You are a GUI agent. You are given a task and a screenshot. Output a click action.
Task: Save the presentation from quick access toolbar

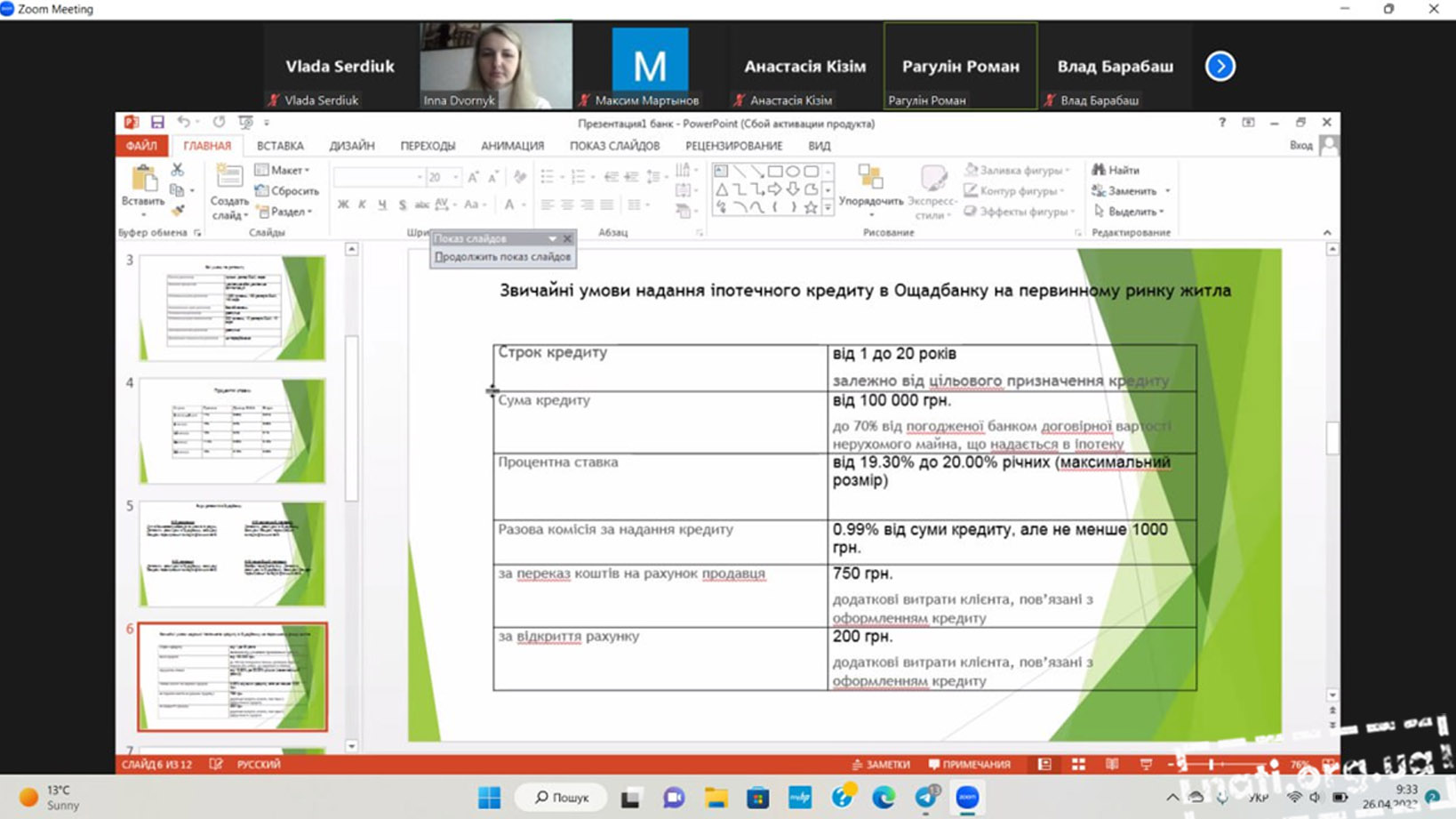tap(157, 122)
